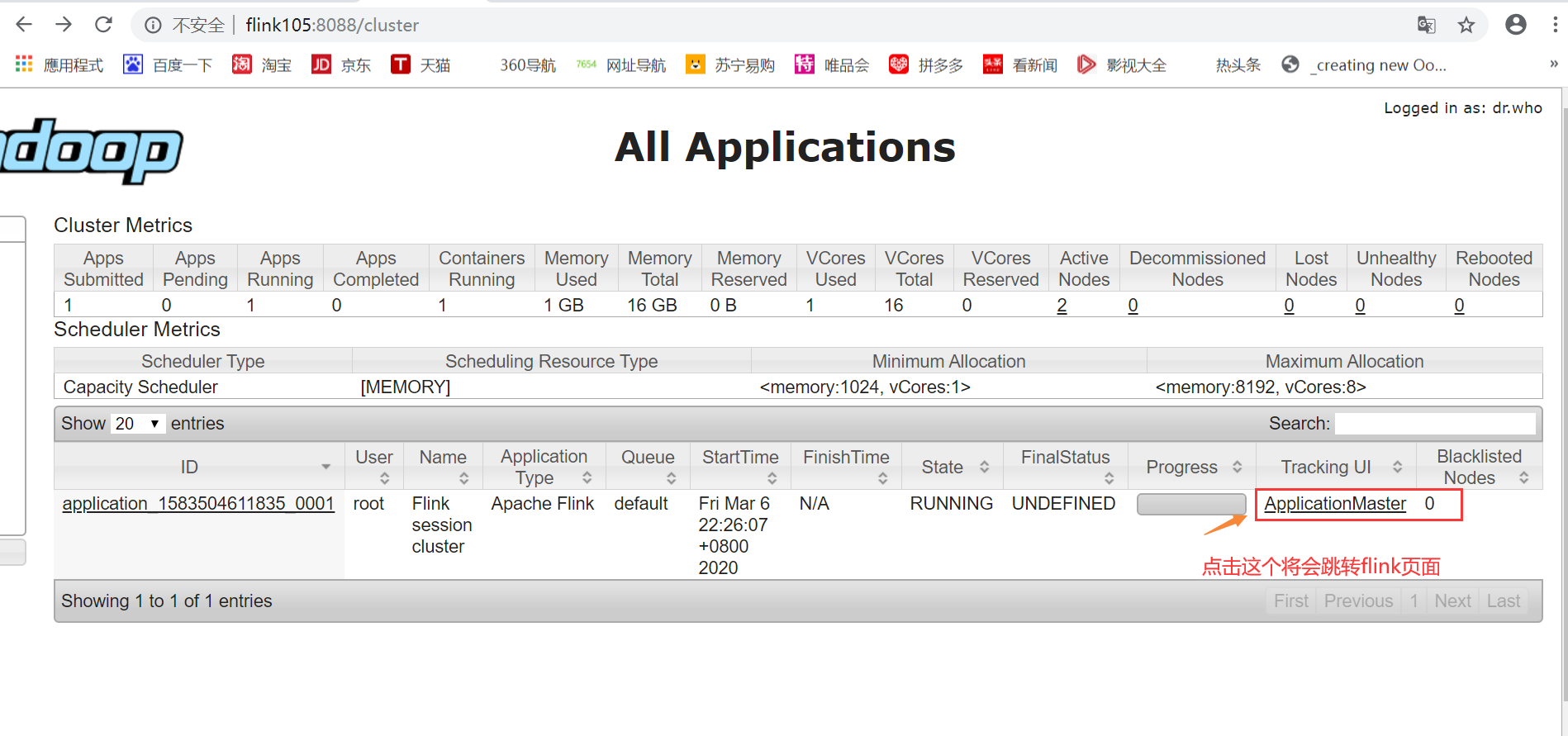Open the 淘宝 bookmark

(262, 64)
